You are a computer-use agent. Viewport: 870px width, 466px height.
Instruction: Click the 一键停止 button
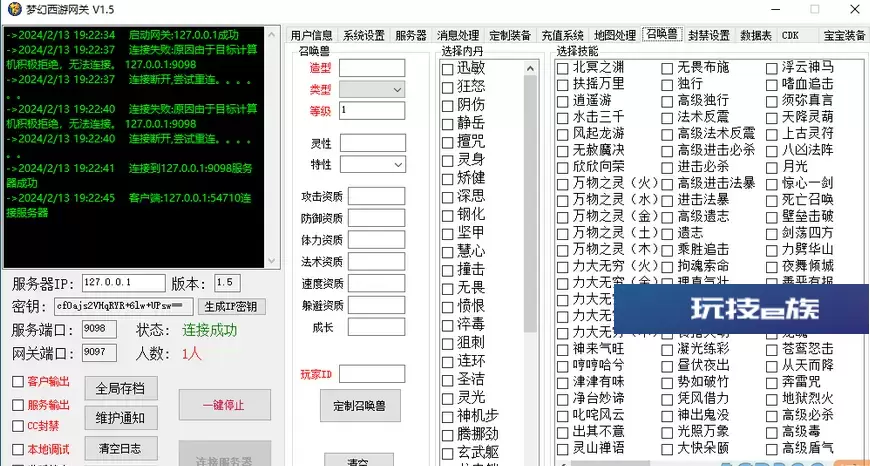tap(225, 405)
